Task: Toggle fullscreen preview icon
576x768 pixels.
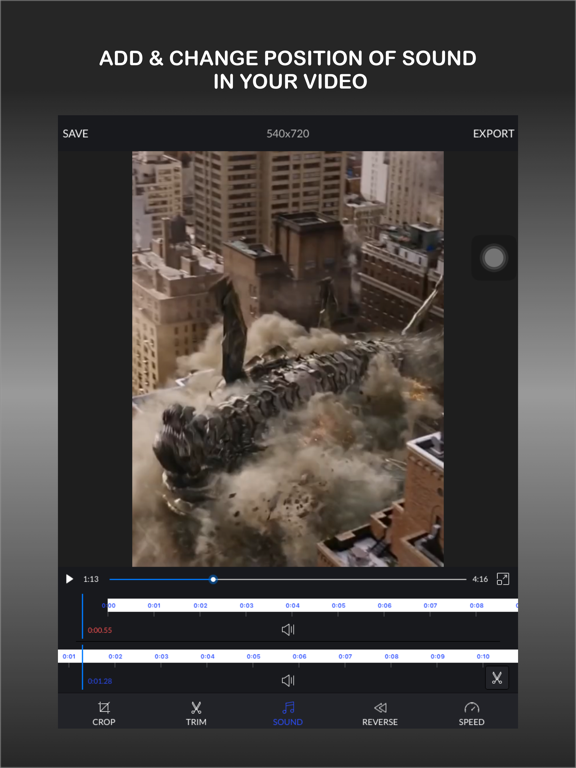Action: (x=503, y=579)
